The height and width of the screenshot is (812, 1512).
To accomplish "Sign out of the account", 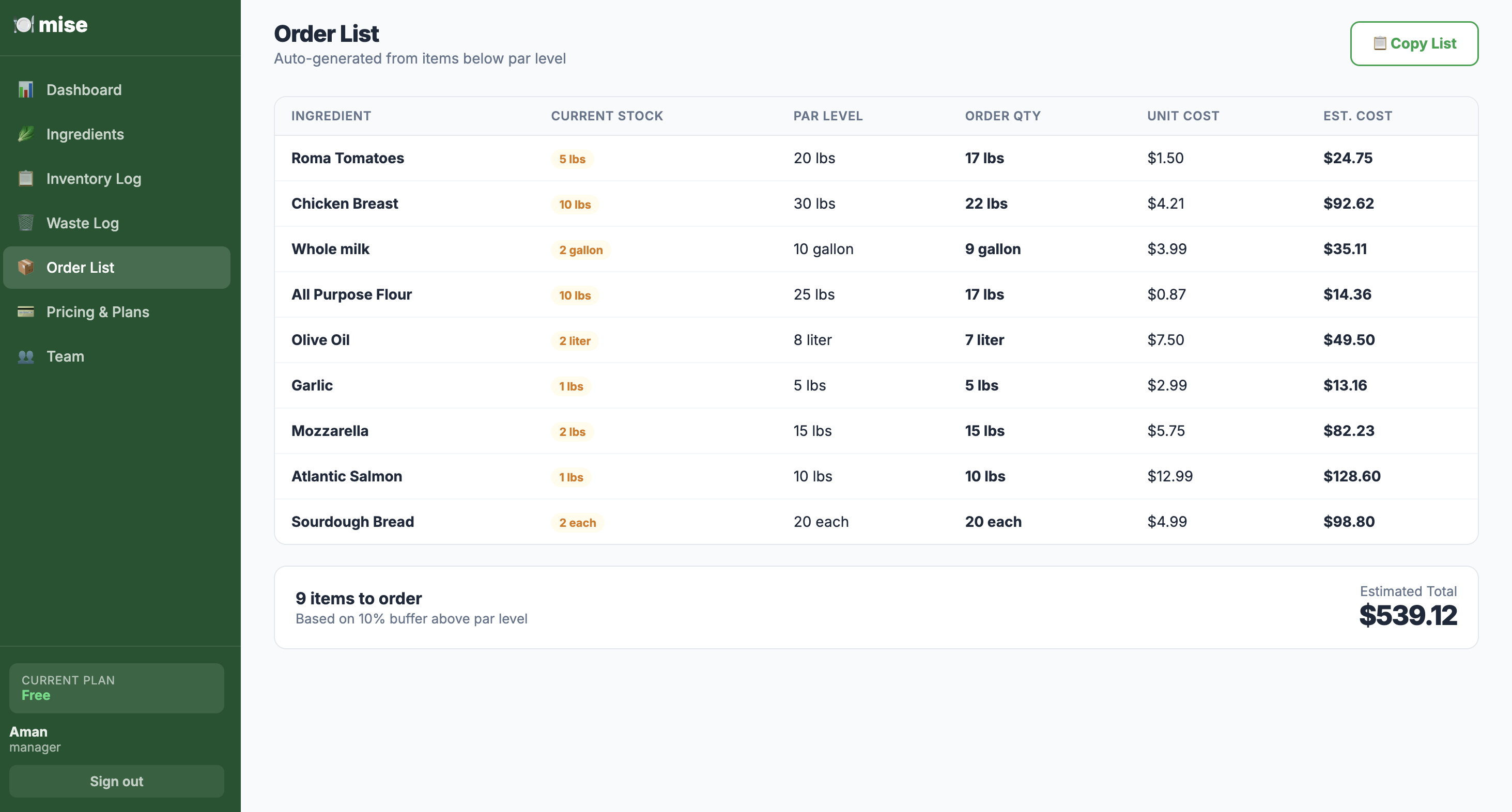I will [117, 781].
